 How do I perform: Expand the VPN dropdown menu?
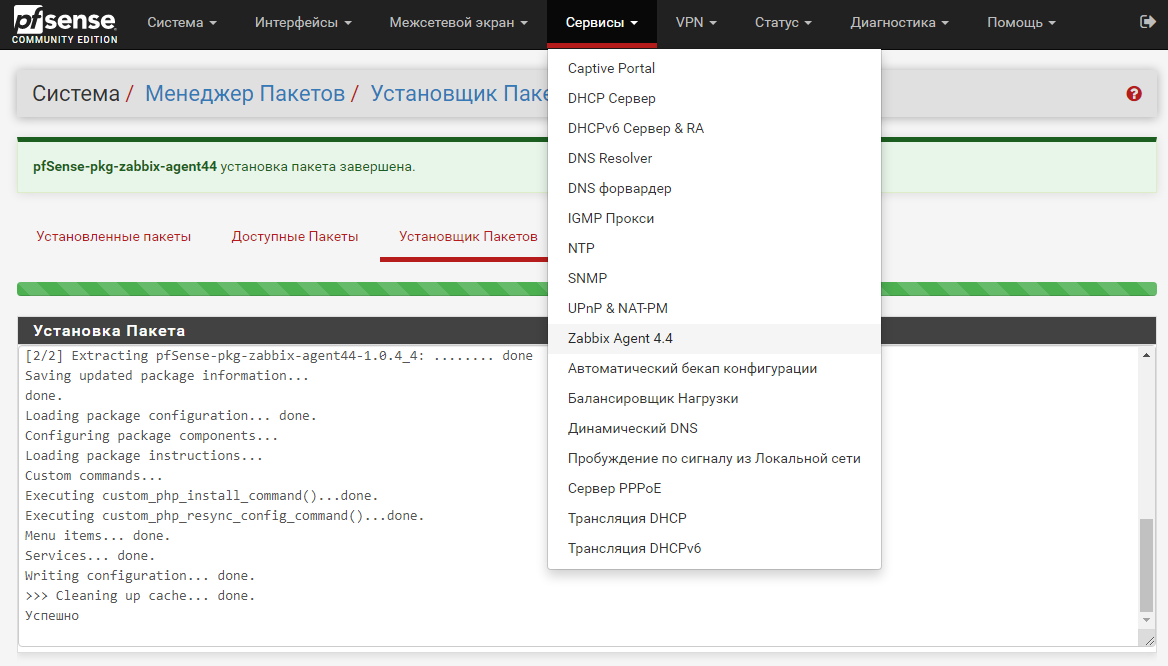pyautogui.click(x=696, y=22)
